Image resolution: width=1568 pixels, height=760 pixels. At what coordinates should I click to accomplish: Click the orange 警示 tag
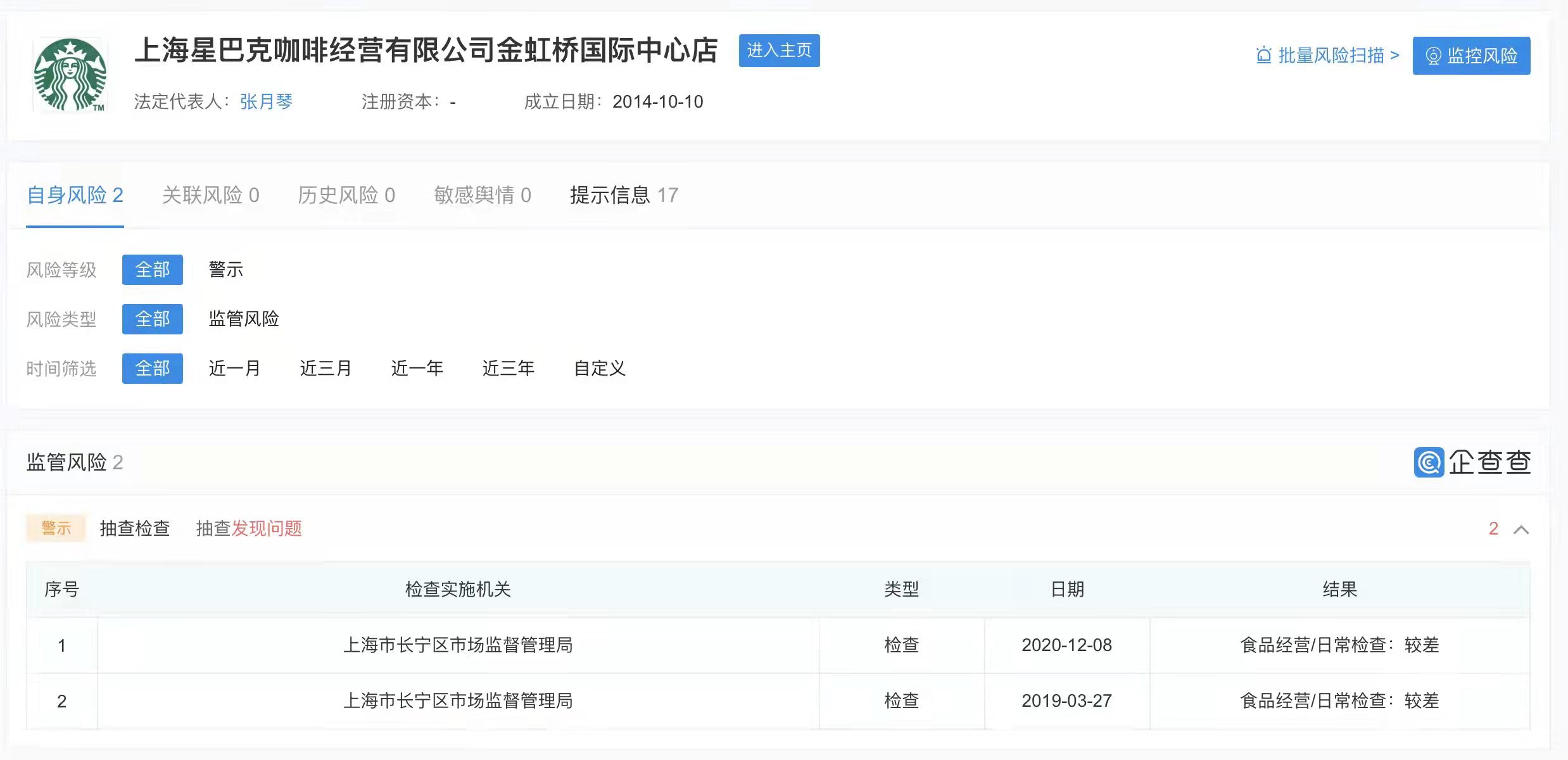[56, 528]
